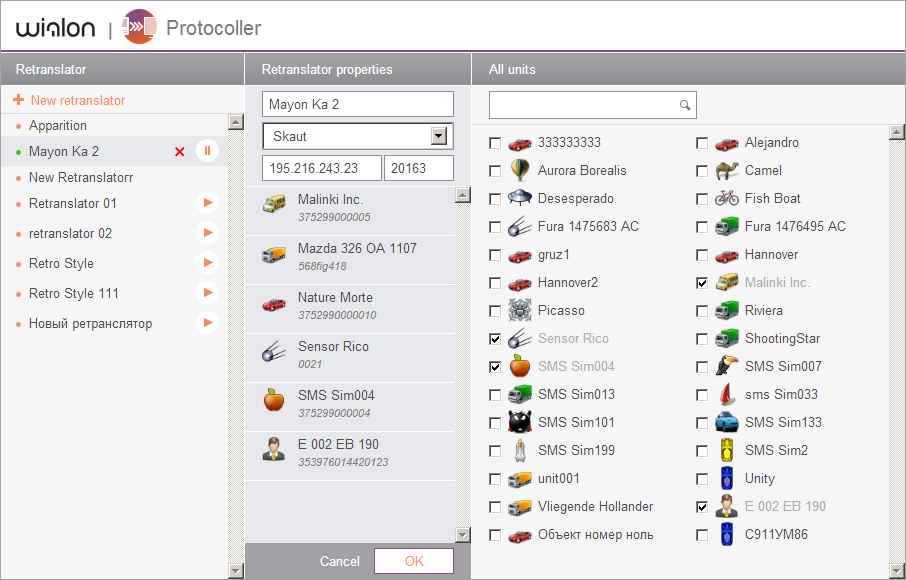Click the SMS Sim199 rocket icon
Viewport: 906px width, 580px height.
coord(520,450)
